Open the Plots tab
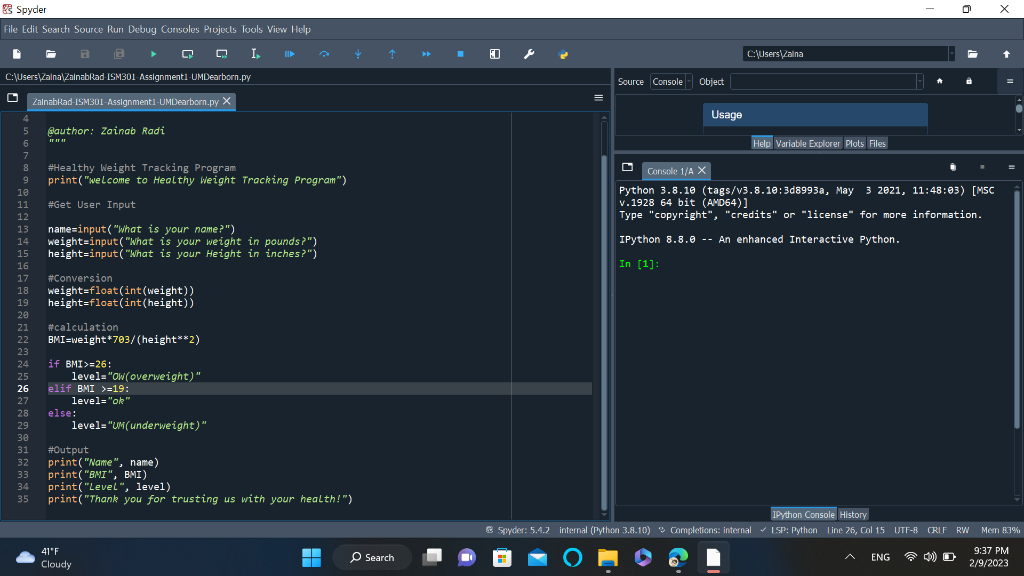Screen dimensions: 1024x576 [x=855, y=144]
